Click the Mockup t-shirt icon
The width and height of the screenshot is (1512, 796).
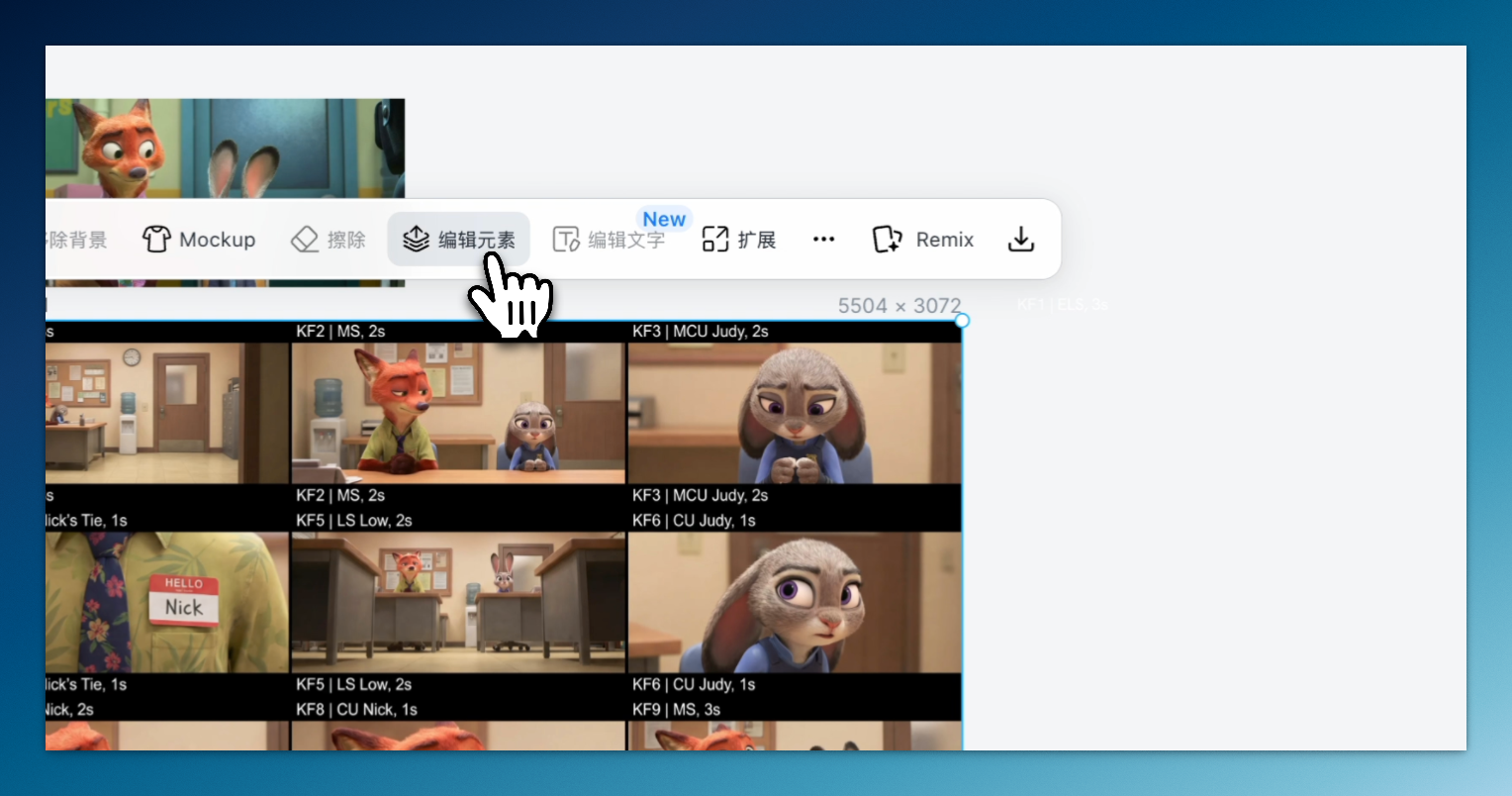156,240
